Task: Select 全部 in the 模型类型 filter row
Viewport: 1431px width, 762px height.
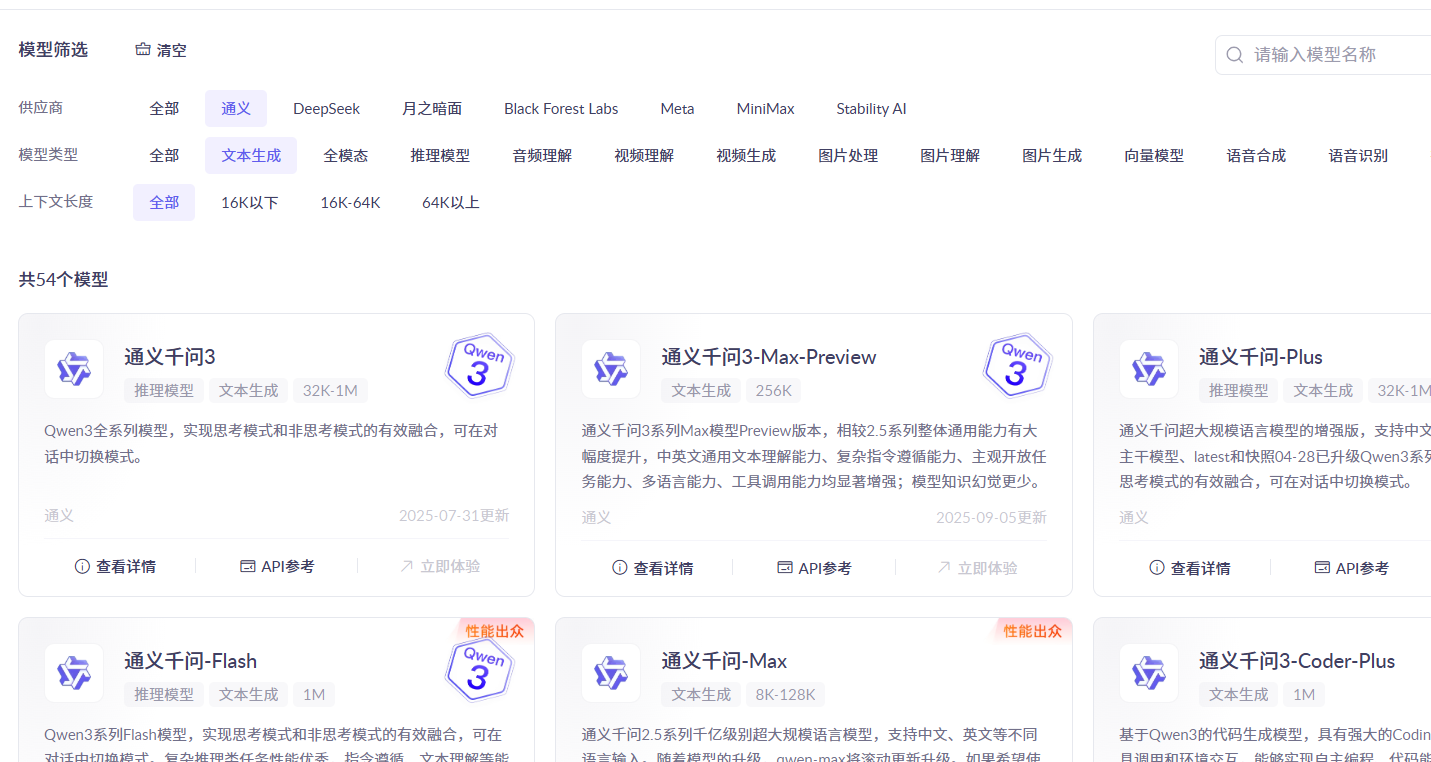Action: click(164, 155)
